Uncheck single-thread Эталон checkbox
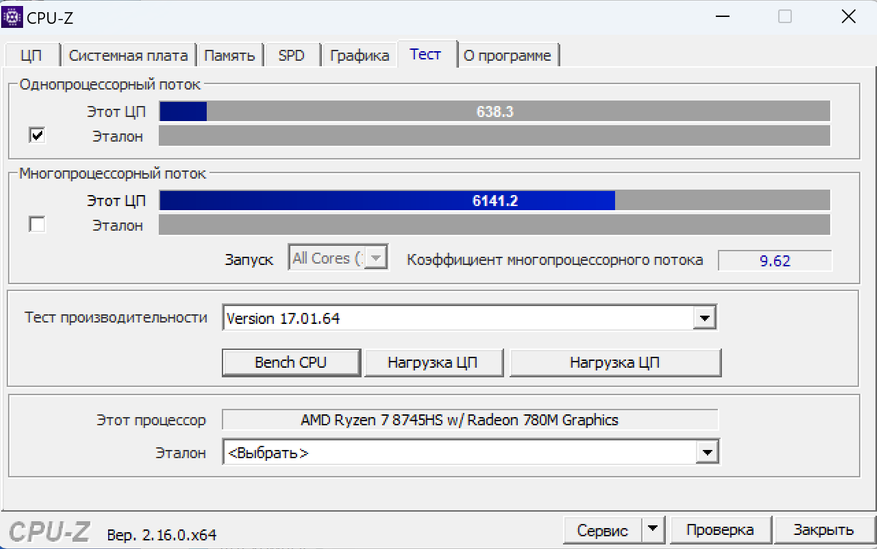The width and height of the screenshot is (877, 549). coord(37,135)
